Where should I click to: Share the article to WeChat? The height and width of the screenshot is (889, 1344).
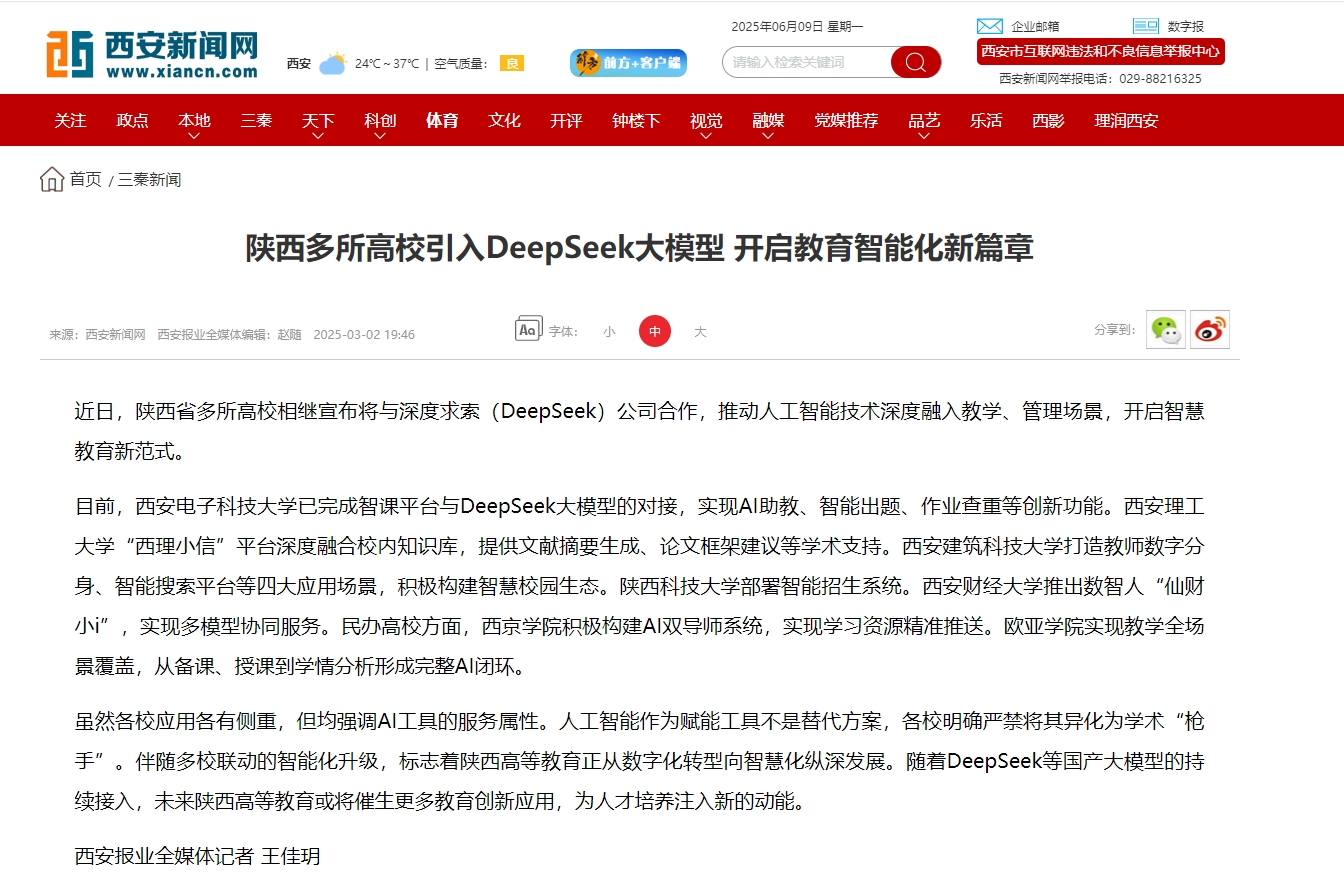[1166, 330]
